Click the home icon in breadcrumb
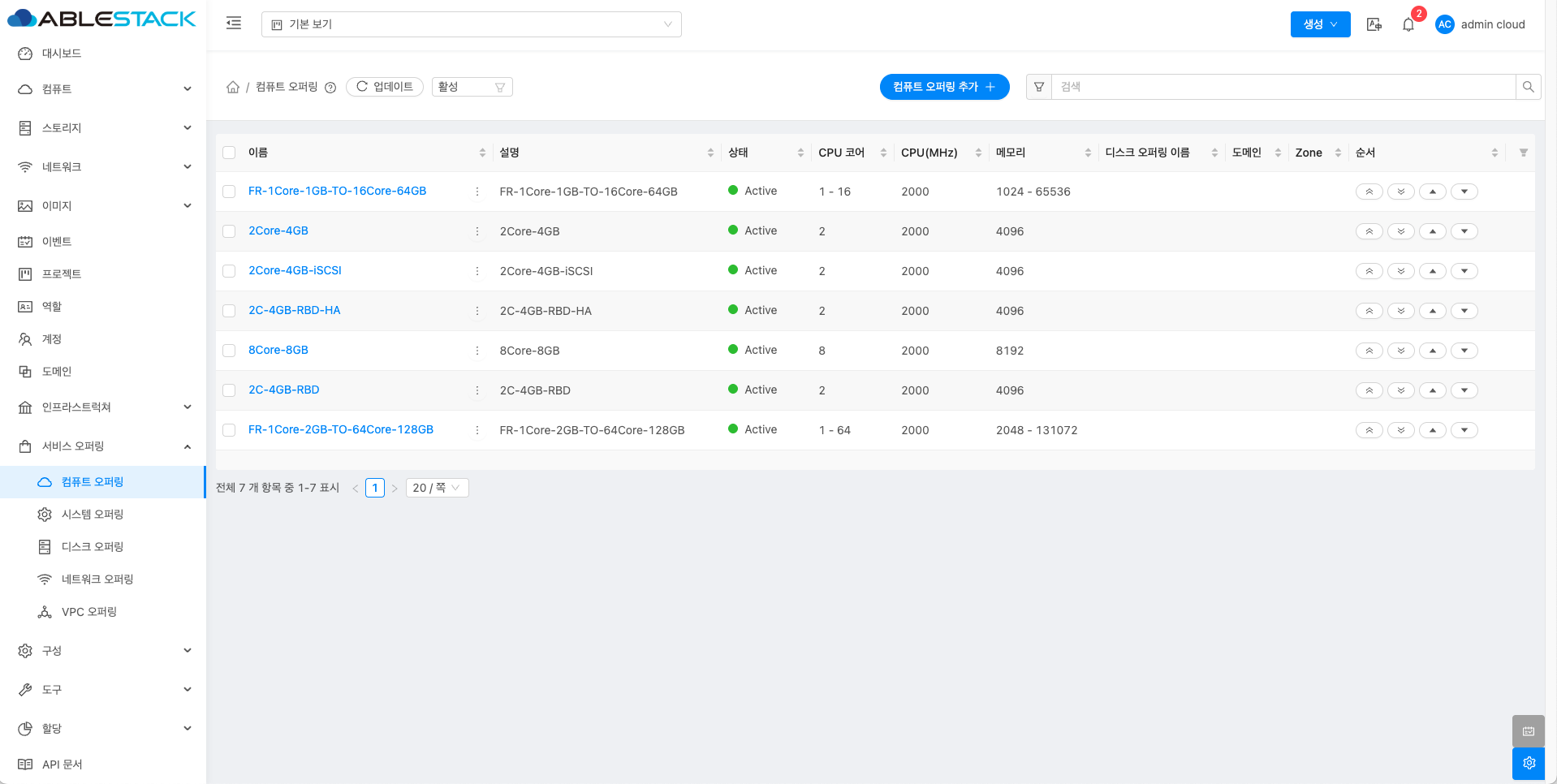 (233, 87)
